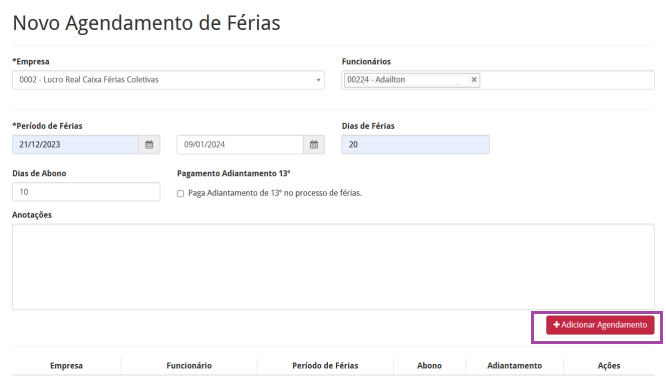This screenshot has width=666, height=385.
Task: Click the *Período de Férias field label
Action: pos(47,126)
